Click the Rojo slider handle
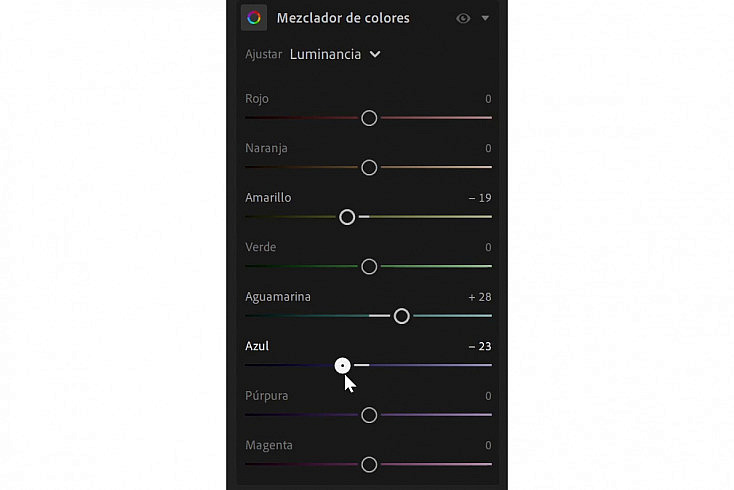Viewport: 734px width, 490px height. (369, 118)
